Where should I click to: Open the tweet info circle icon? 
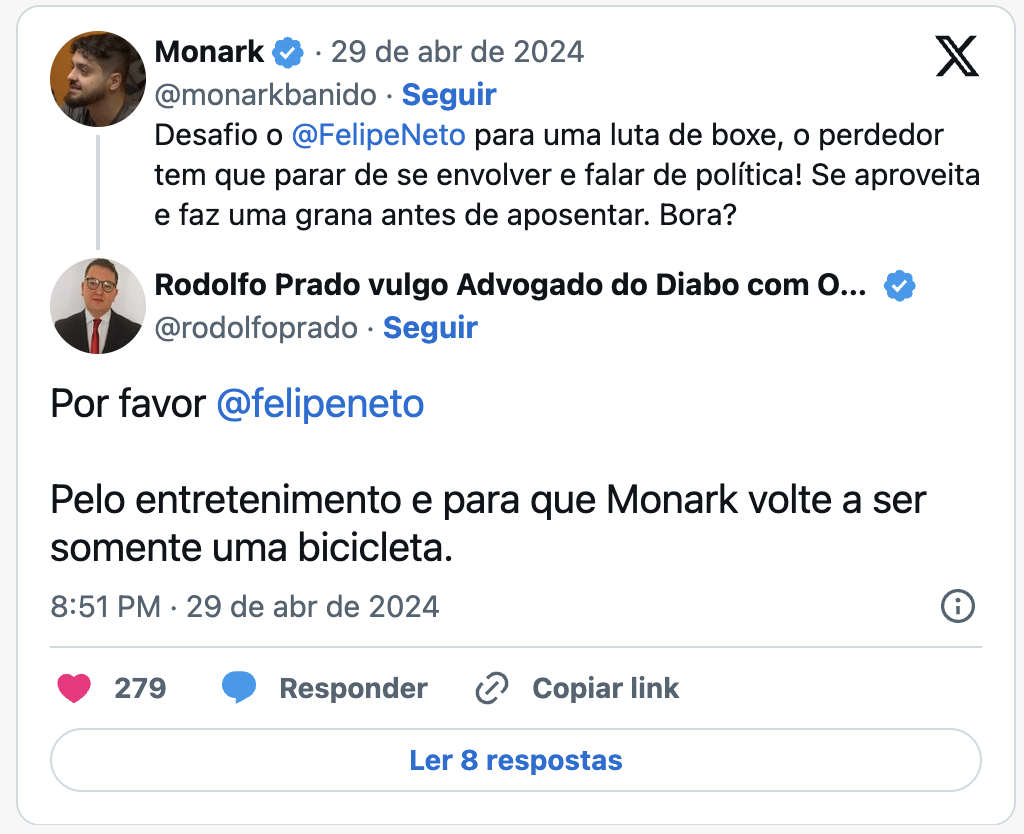(957, 606)
